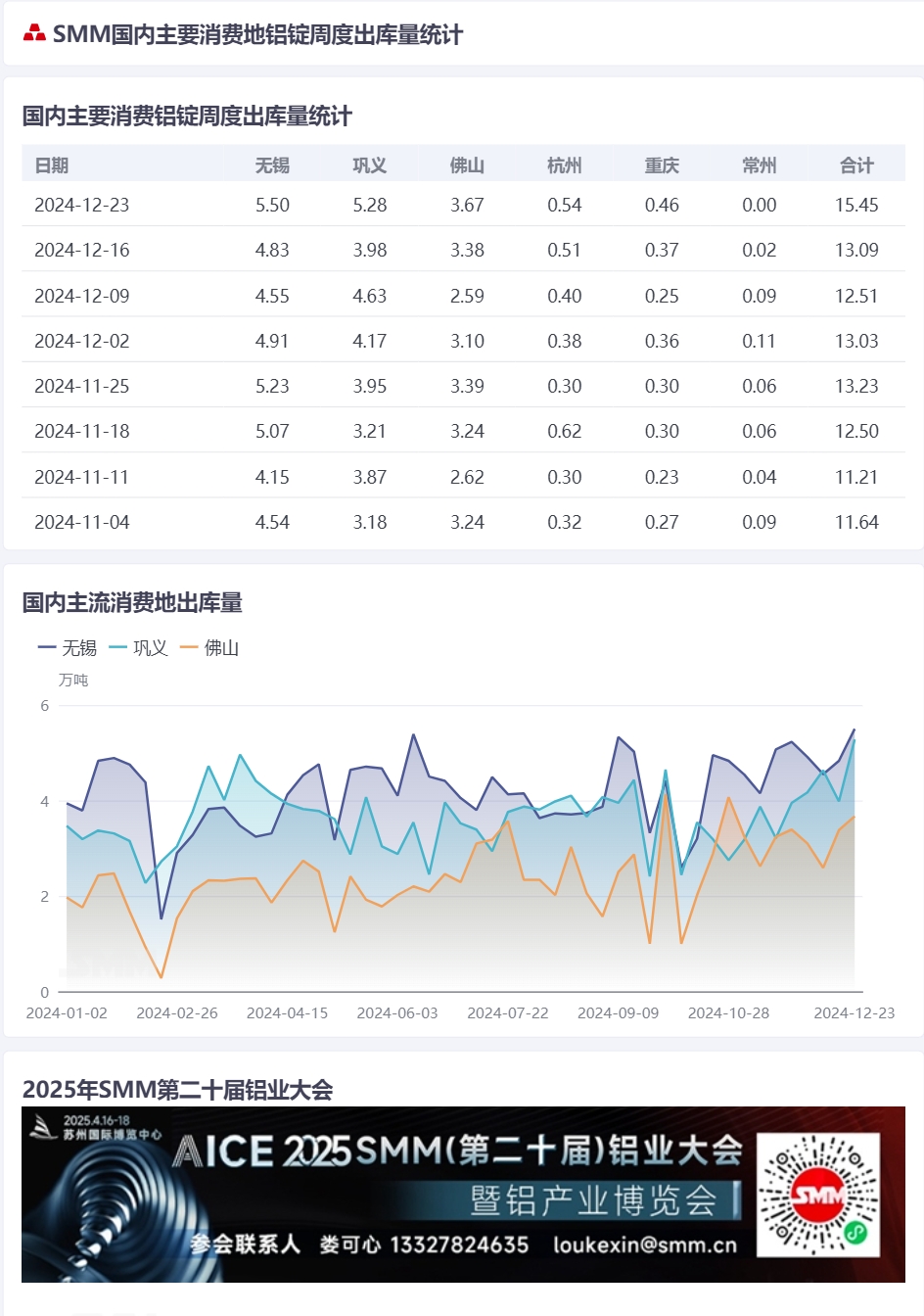Click the 常州 value 0.11
The width and height of the screenshot is (924, 1316).
[x=760, y=341]
